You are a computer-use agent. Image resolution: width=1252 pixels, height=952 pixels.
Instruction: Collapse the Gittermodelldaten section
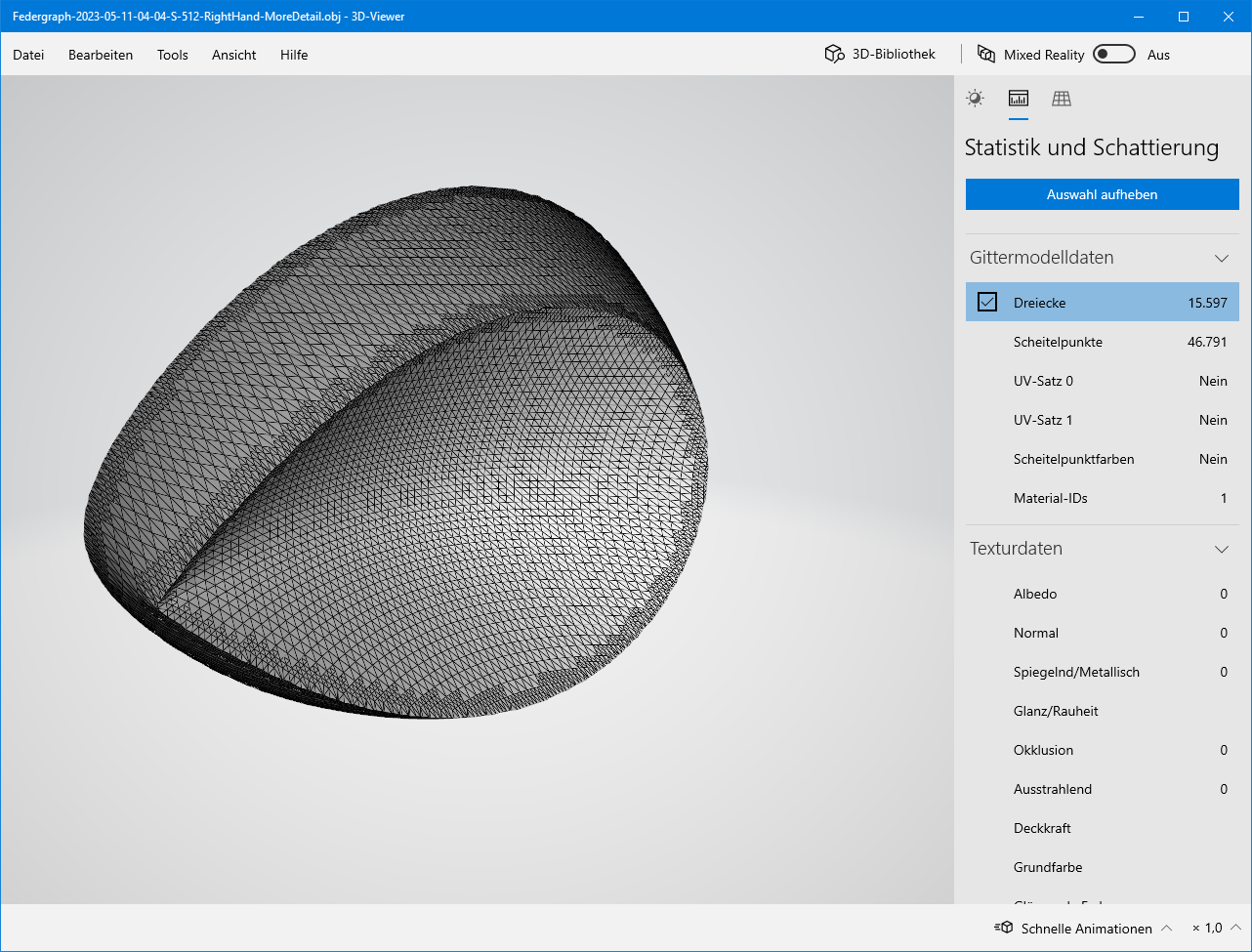pos(1221,259)
